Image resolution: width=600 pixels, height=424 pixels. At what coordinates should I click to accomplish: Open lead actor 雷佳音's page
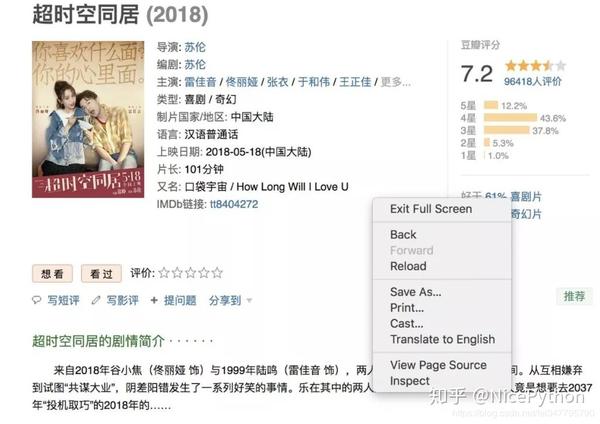pyautogui.click(x=200, y=82)
